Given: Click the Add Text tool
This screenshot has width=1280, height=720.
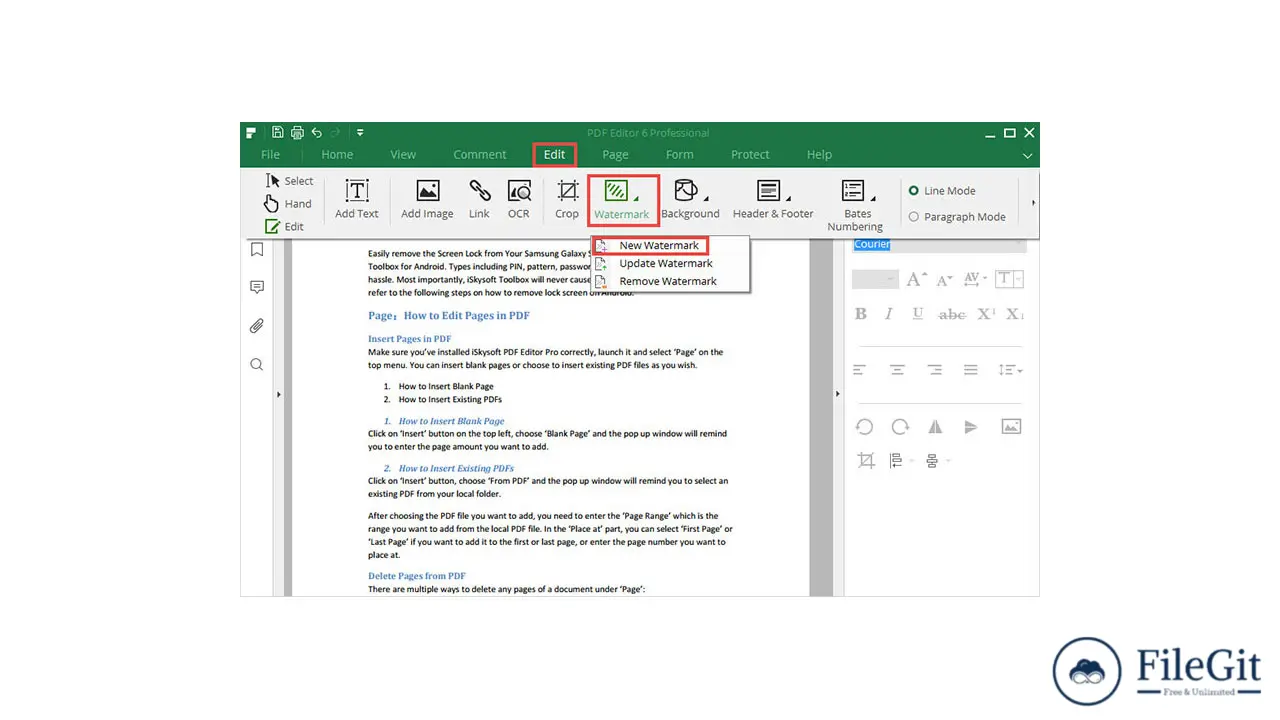Looking at the screenshot, I should point(357,199).
